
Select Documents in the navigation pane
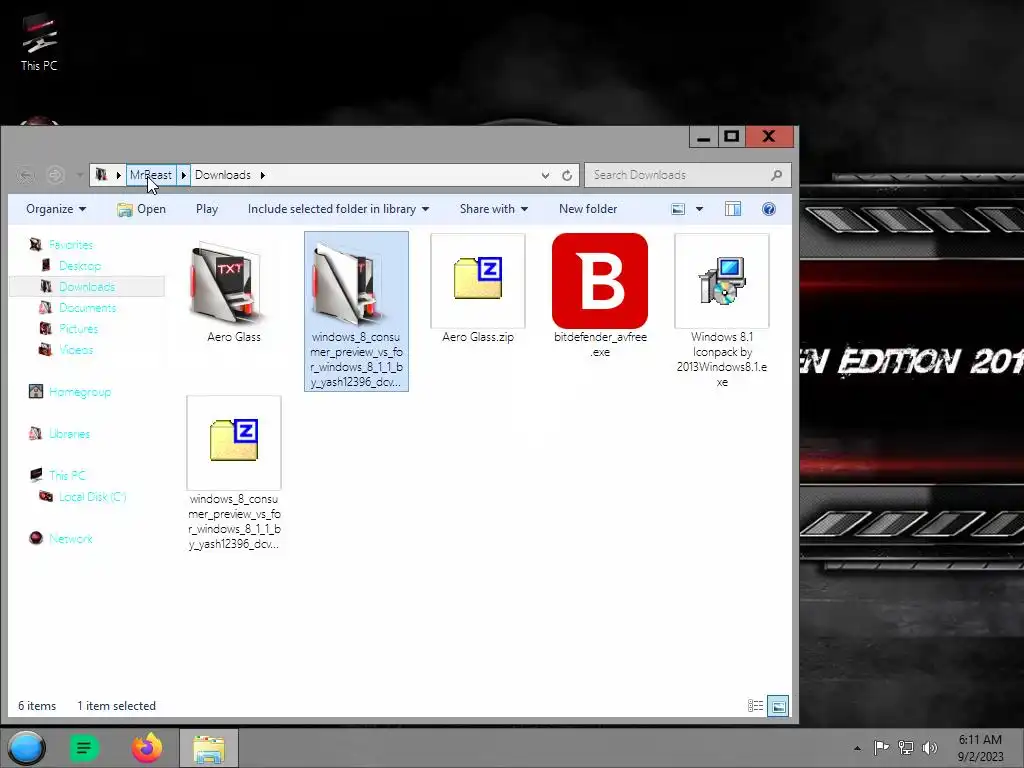point(88,308)
